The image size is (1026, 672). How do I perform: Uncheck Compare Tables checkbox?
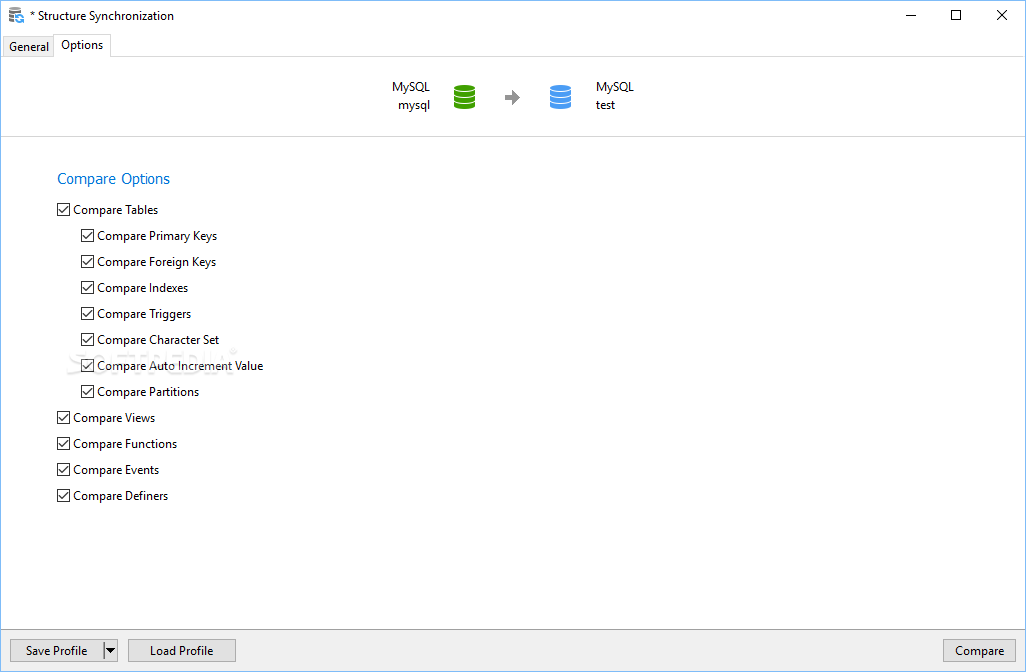[x=63, y=209]
